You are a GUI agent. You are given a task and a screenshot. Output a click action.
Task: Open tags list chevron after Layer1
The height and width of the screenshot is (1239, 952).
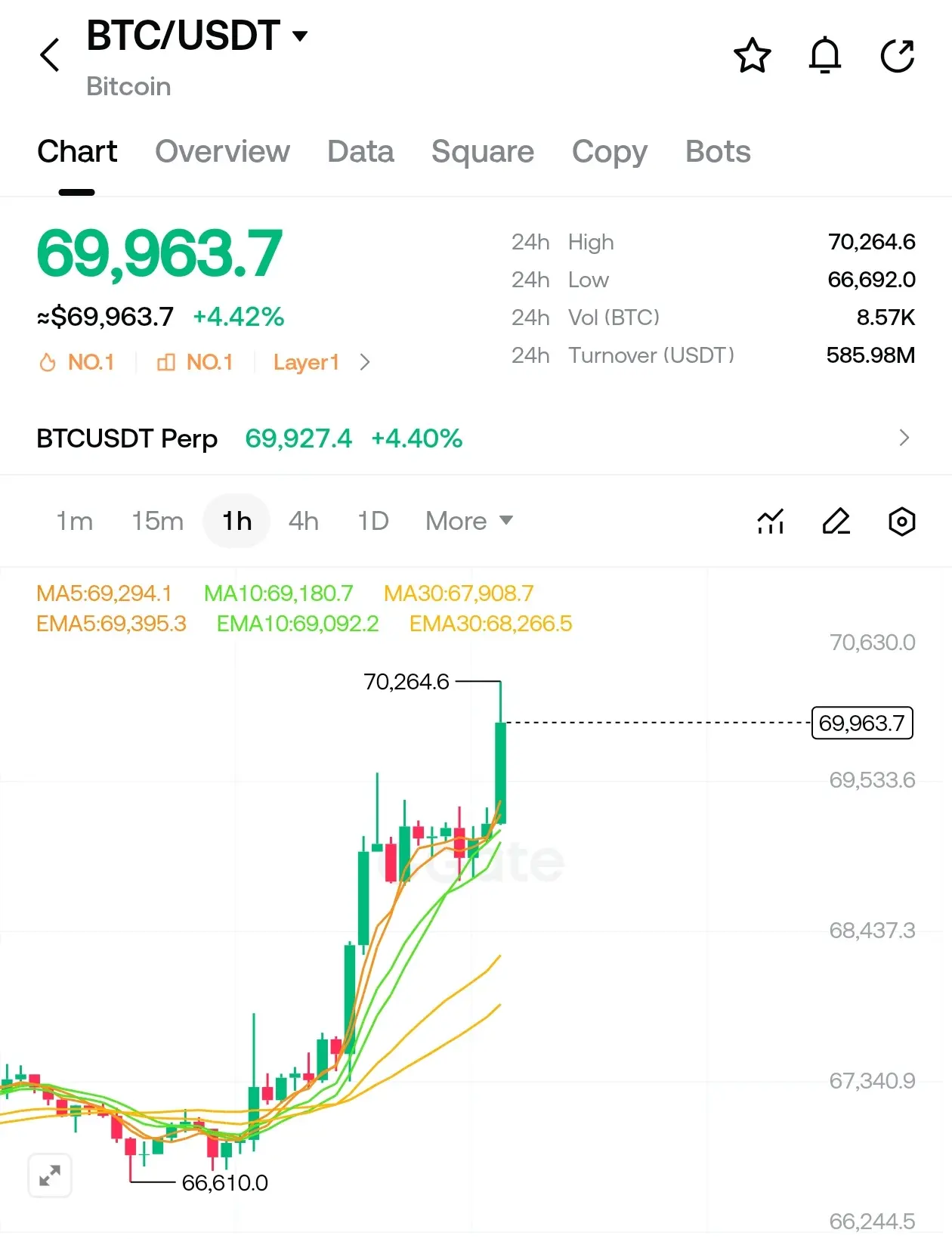coord(365,362)
